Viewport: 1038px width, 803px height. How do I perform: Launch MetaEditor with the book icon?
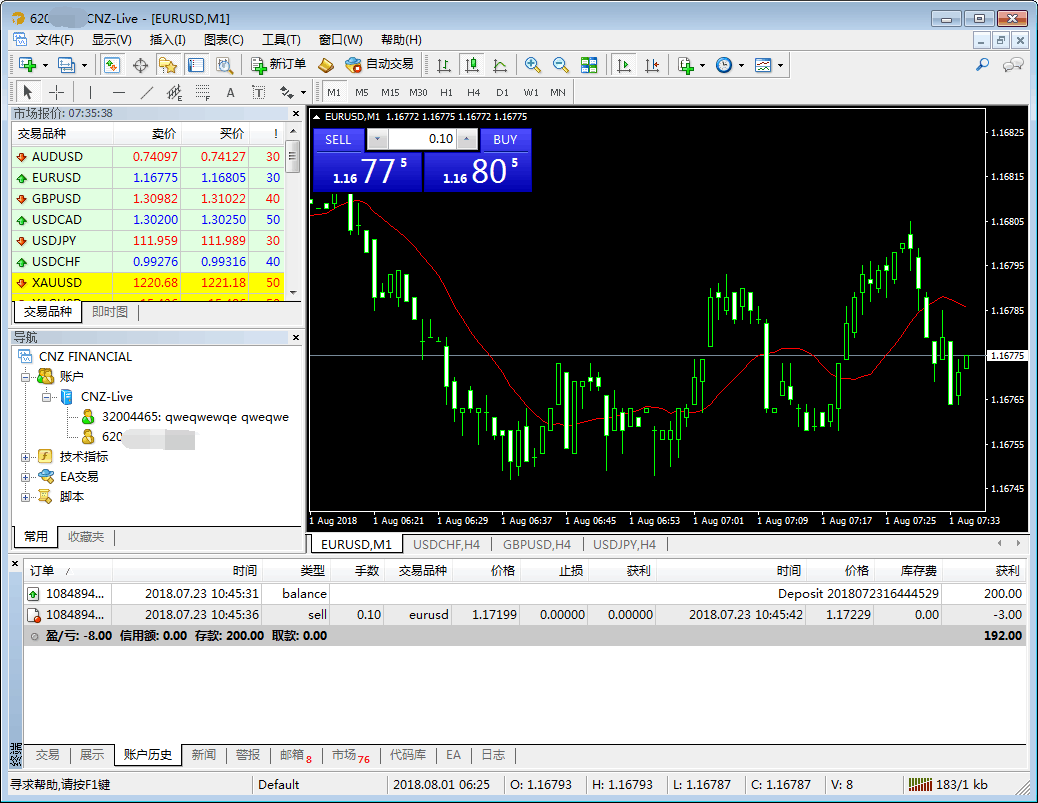pos(326,65)
